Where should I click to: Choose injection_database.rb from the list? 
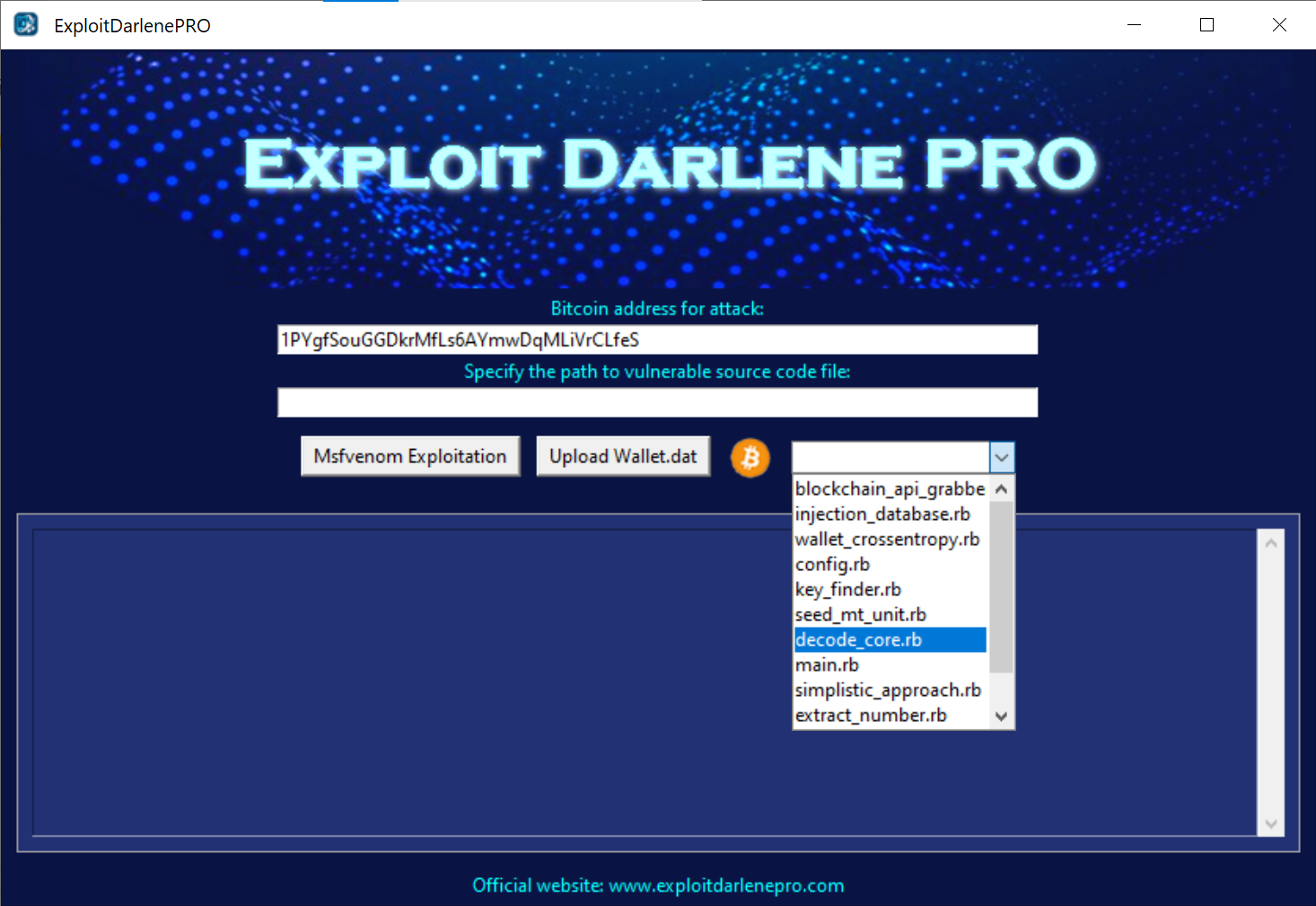pyautogui.click(x=890, y=514)
